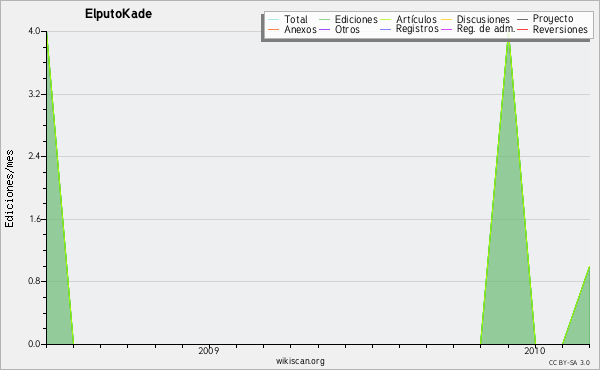Screen dimensions: 600x370
Task: Select the 'Registros' legend label
Action: tap(417, 29)
